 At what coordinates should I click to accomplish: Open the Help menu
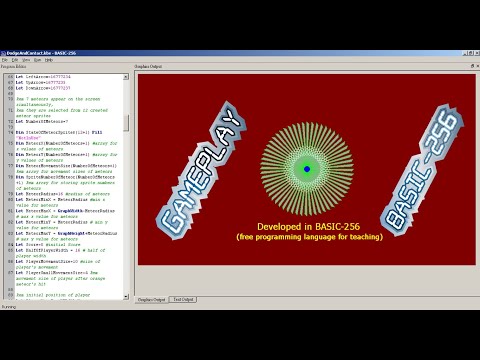click(x=49, y=60)
